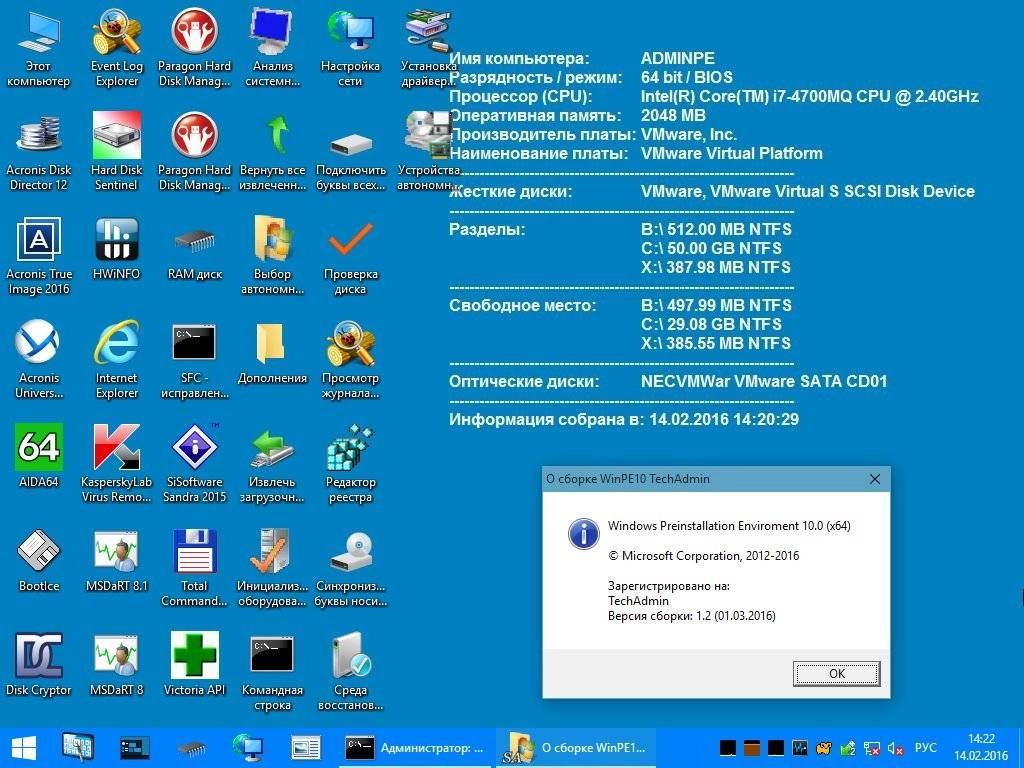
Task: Open Синхронизация буквы носителей icon
Action: coord(351,567)
